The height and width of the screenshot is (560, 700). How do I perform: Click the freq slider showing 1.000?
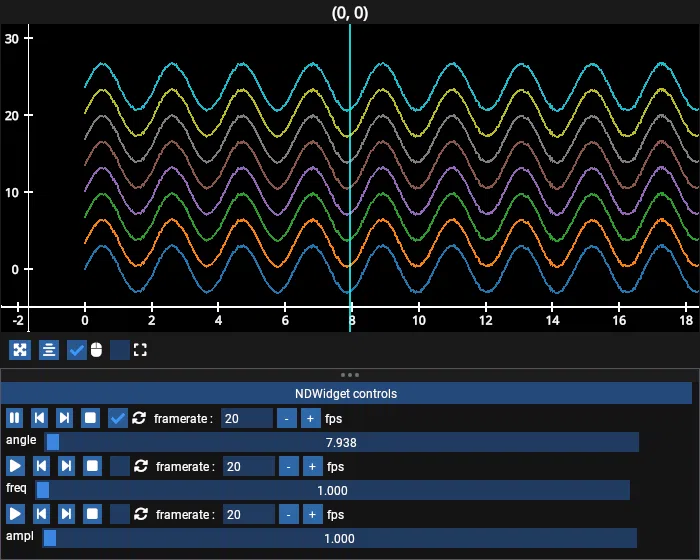pos(333,490)
